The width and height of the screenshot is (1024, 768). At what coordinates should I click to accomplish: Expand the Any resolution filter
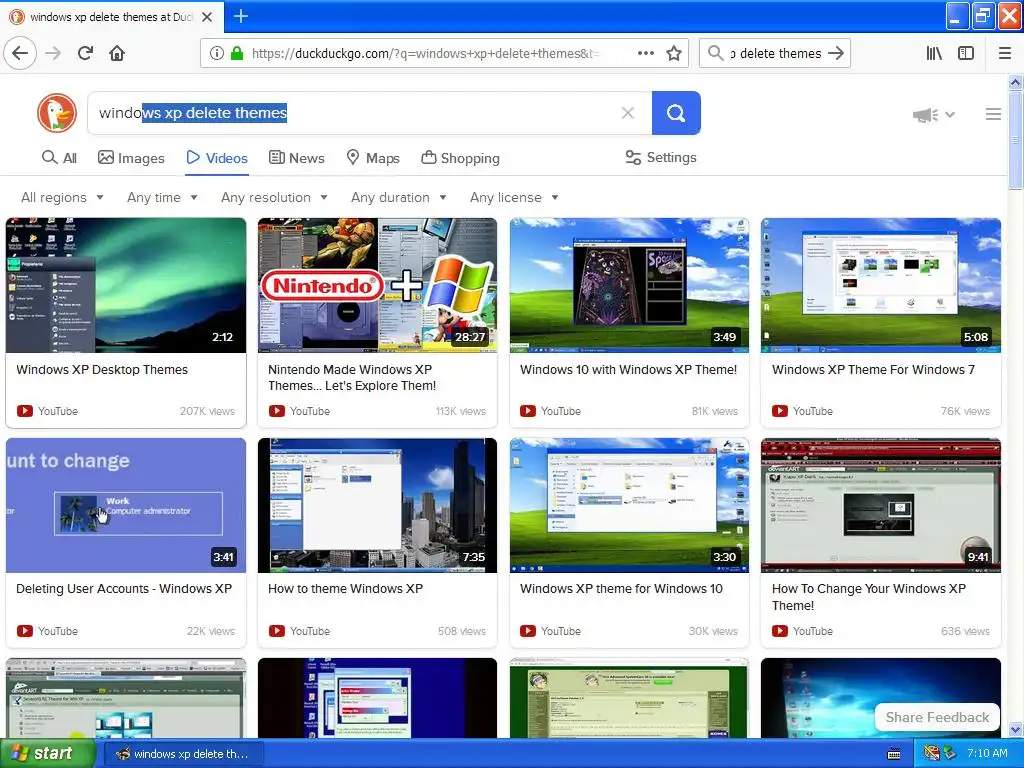click(274, 197)
